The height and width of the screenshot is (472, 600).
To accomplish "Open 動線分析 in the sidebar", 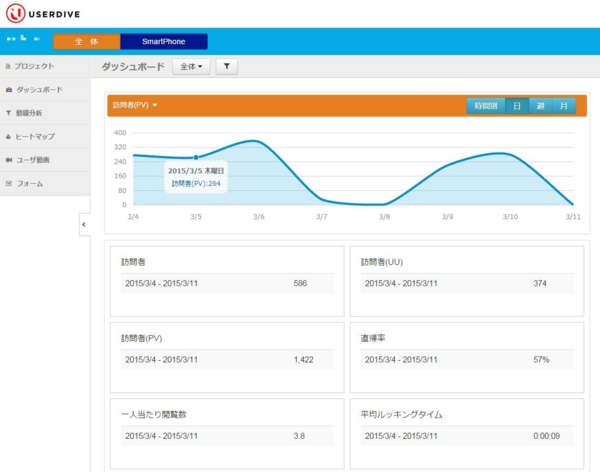I will [45, 113].
